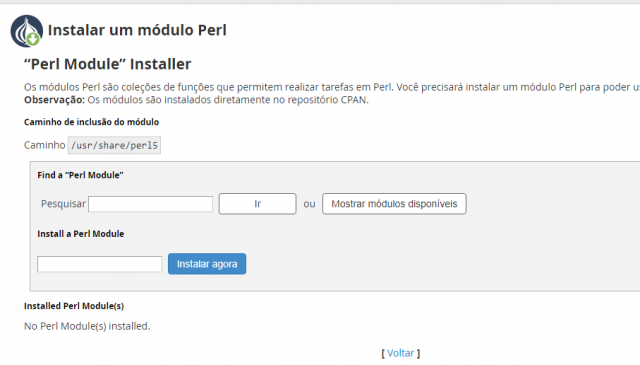Click the Ir search button
This screenshot has height=365, width=640.
[x=258, y=204]
